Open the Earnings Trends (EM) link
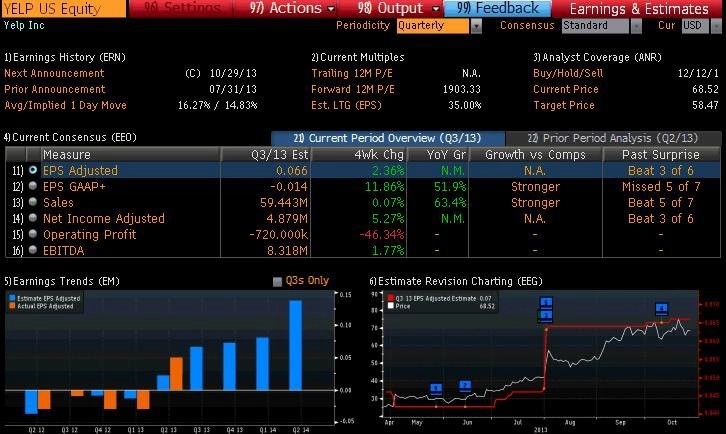 click(62, 281)
